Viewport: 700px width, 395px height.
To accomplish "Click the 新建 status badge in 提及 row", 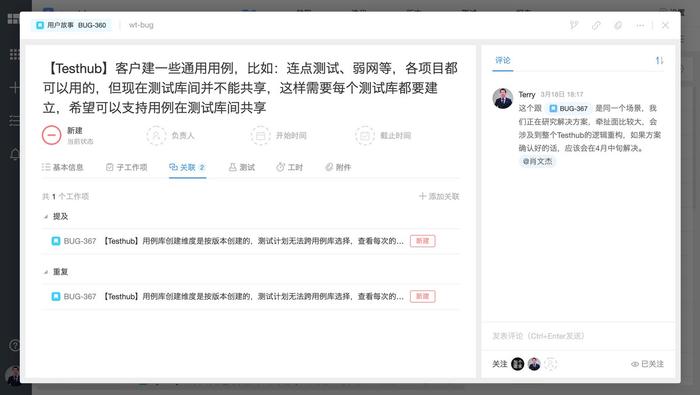I will click(x=422, y=241).
